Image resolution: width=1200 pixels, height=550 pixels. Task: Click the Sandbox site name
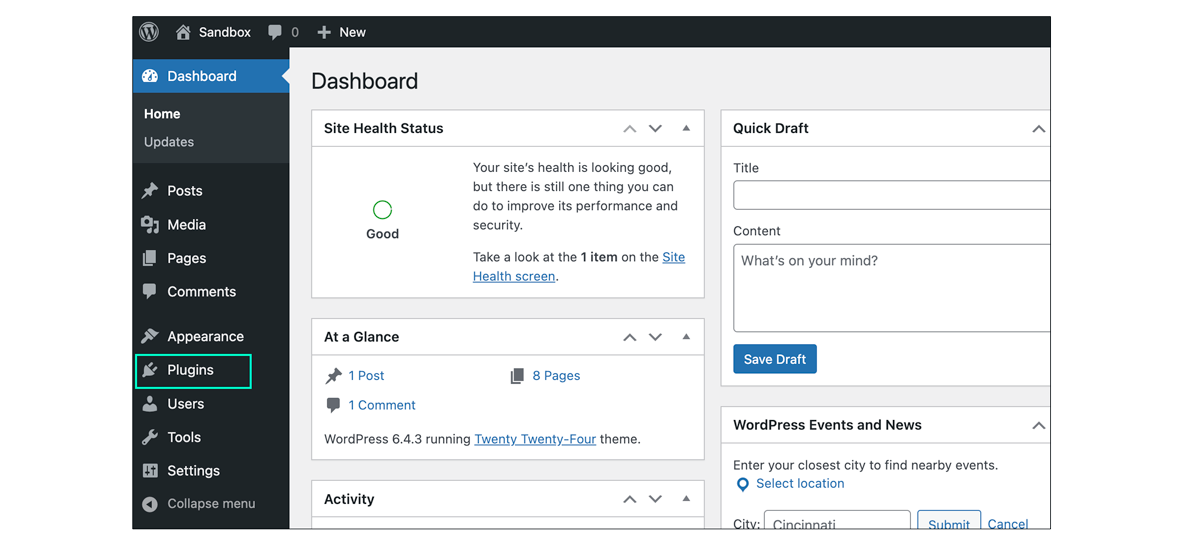click(225, 32)
